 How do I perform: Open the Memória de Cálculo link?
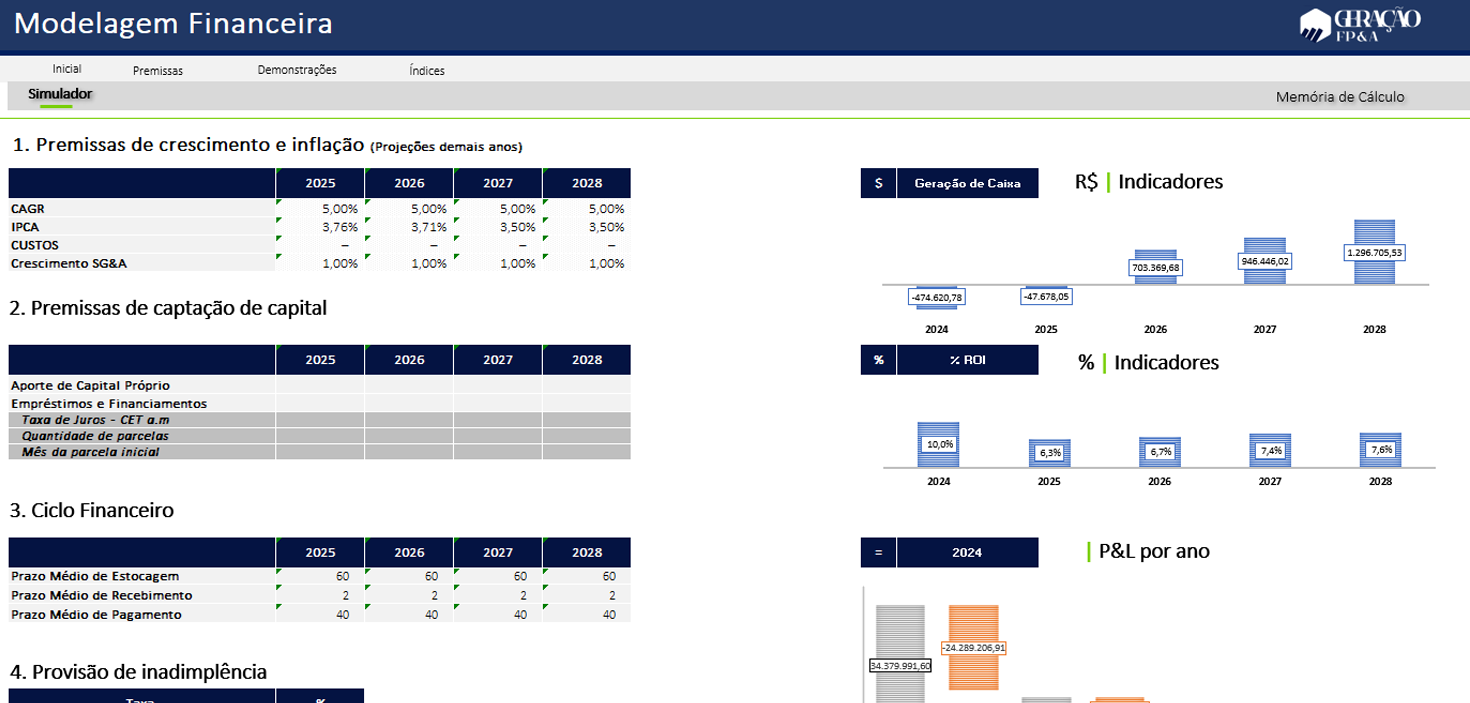1339,97
